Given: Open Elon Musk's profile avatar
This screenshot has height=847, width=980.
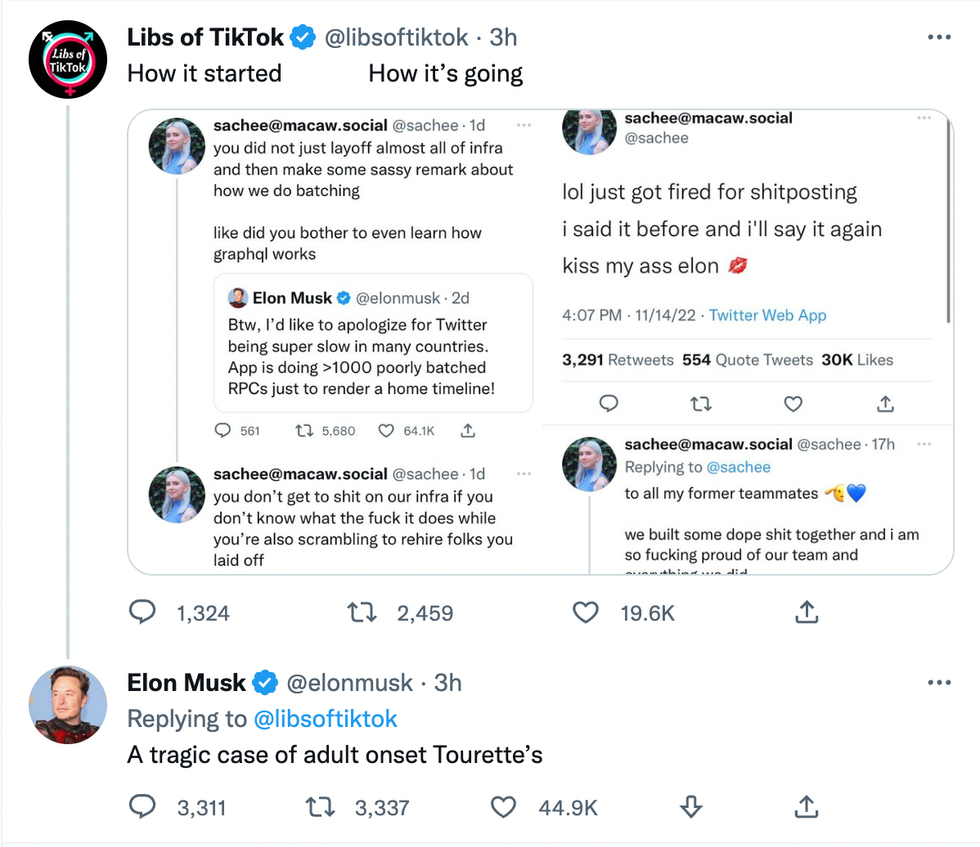Looking at the screenshot, I should tap(67, 705).
